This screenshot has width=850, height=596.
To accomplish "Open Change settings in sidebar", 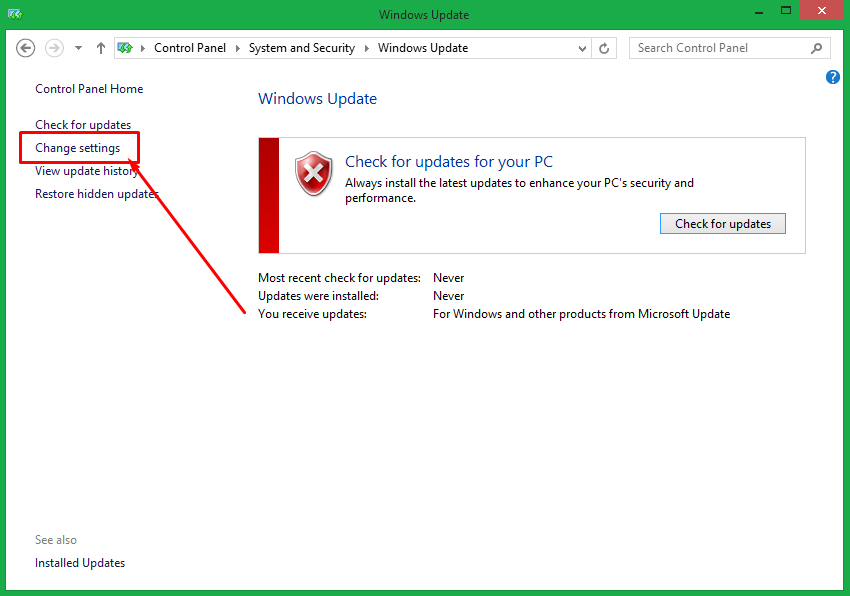I will pos(78,148).
